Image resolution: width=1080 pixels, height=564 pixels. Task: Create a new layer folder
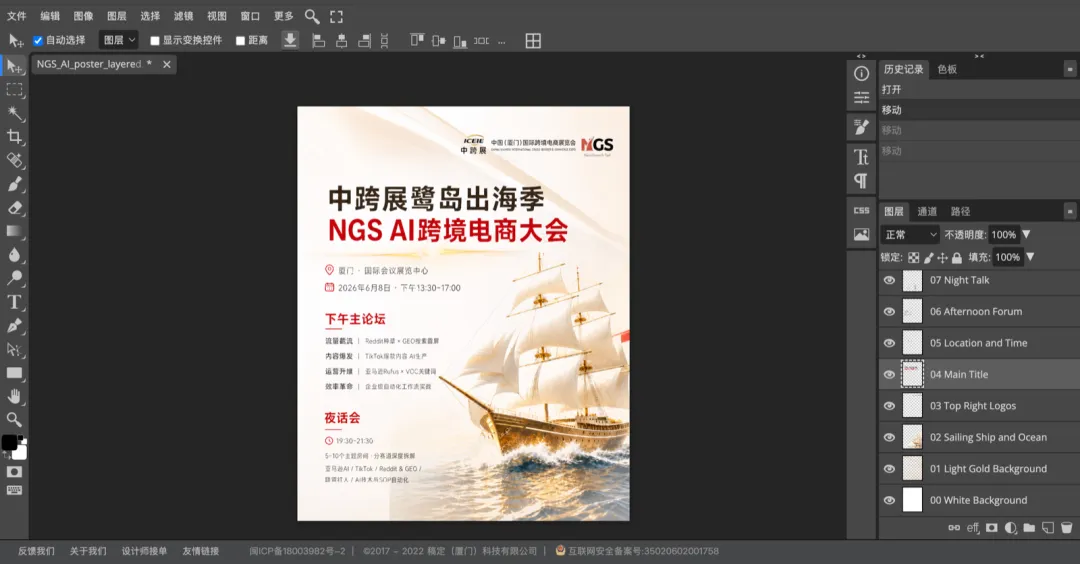[1029, 528]
